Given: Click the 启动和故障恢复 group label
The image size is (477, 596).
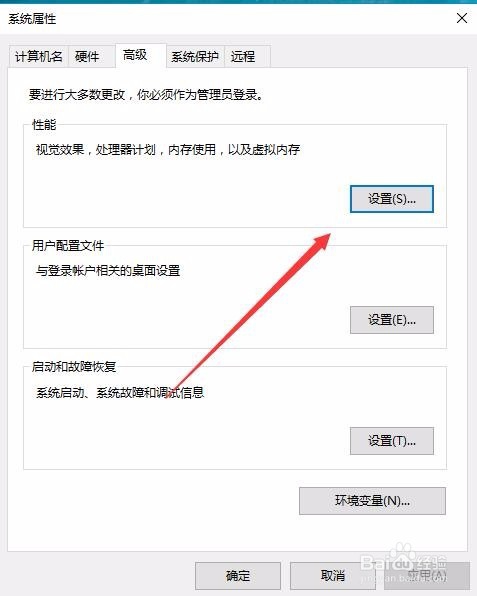Looking at the screenshot, I should coord(74,367).
